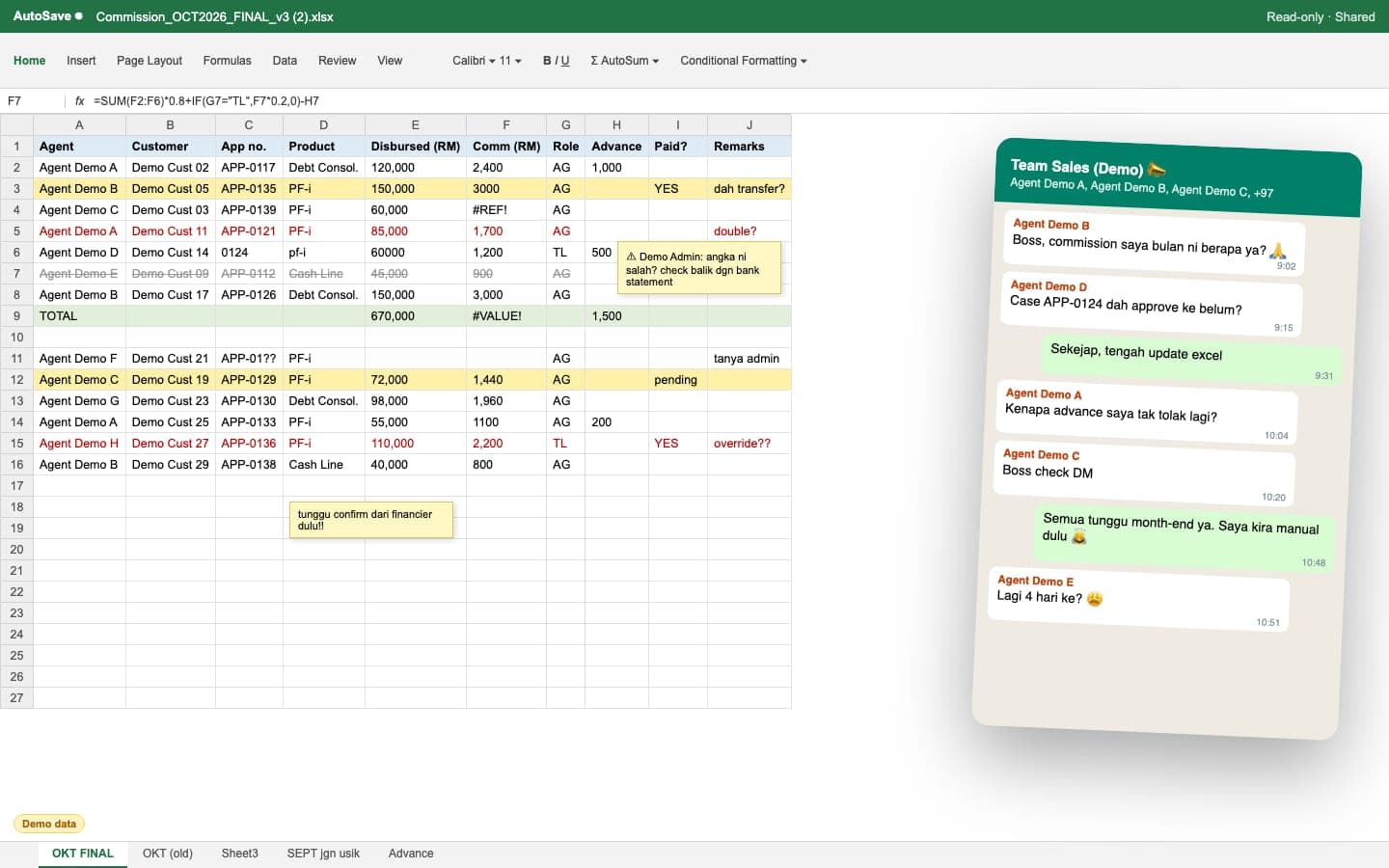This screenshot has height=868, width=1389.
Task: Select the 'tanya admin' remark cell
Action: point(749,359)
